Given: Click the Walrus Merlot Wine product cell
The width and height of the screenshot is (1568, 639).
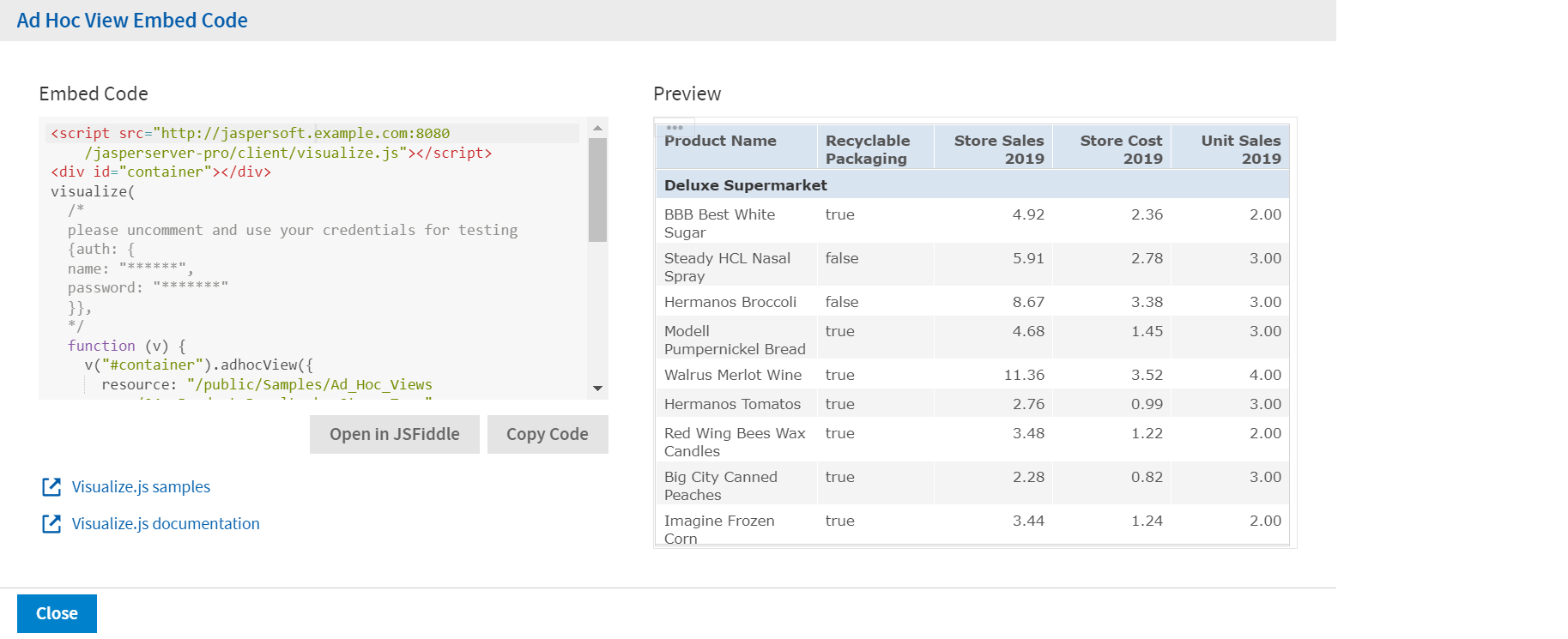Looking at the screenshot, I should [736, 375].
